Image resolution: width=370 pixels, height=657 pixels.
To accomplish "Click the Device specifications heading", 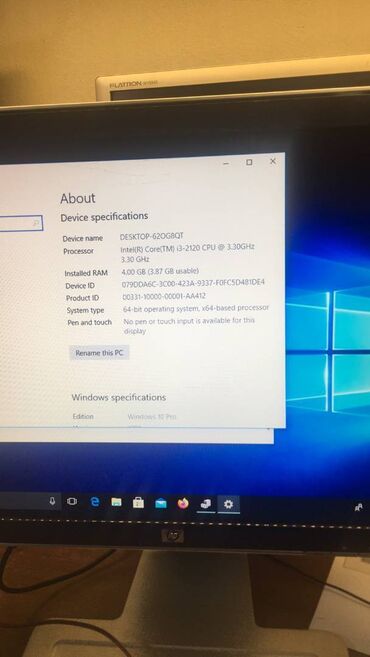I will tap(104, 217).
